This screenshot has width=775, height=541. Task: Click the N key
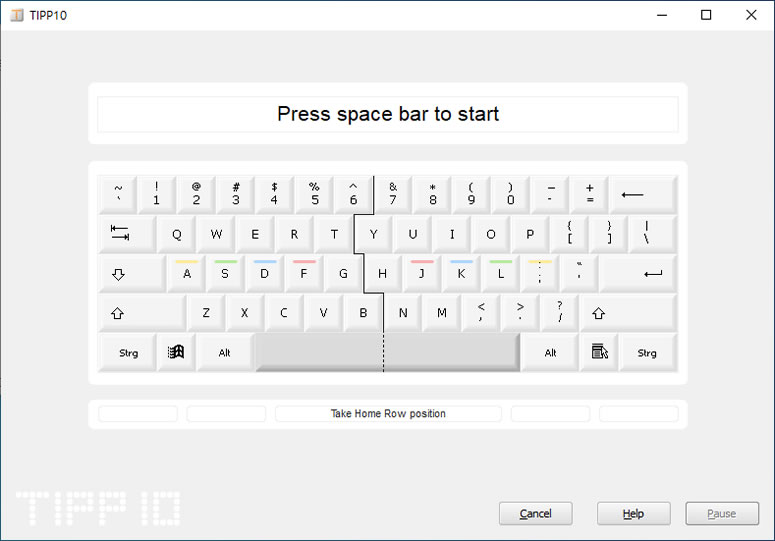[403, 313]
